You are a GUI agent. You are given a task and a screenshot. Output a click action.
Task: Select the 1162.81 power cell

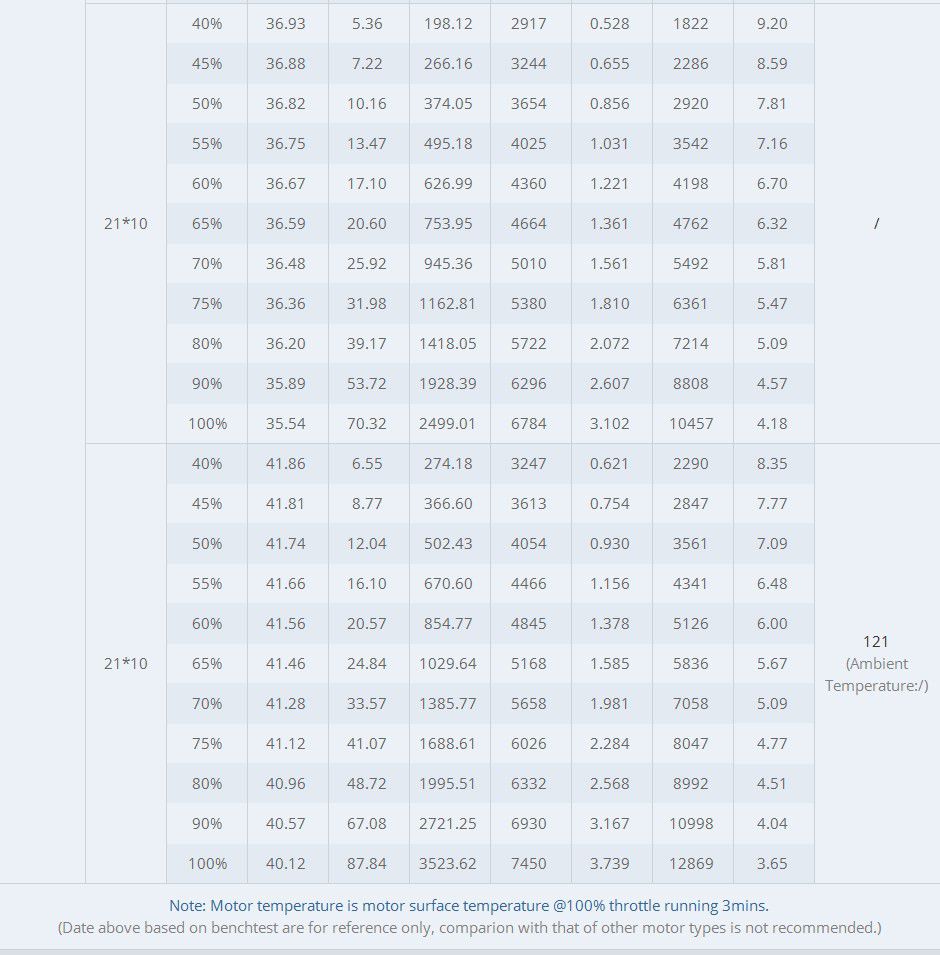(448, 304)
